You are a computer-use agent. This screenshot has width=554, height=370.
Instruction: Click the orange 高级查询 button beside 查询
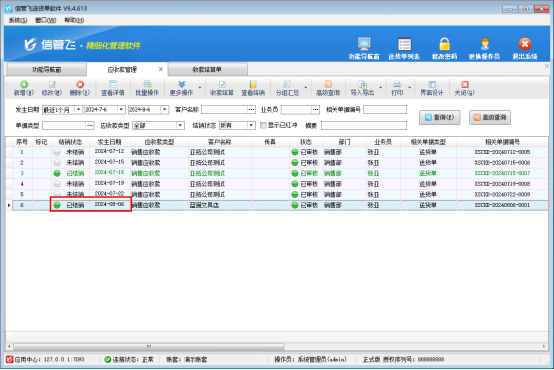click(490, 117)
